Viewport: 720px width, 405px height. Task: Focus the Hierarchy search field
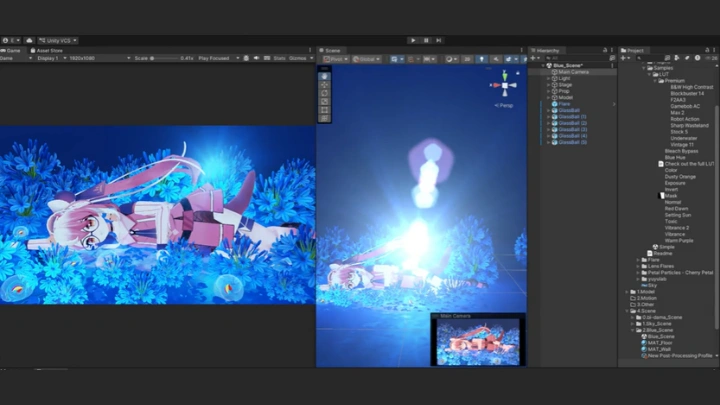[575, 58]
